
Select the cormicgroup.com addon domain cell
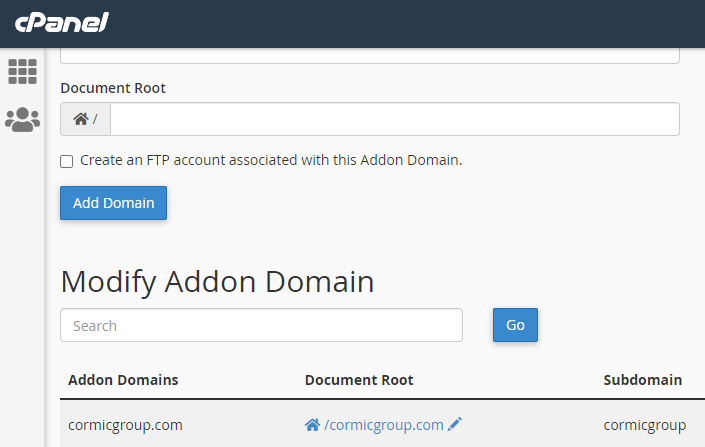click(125, 425)
